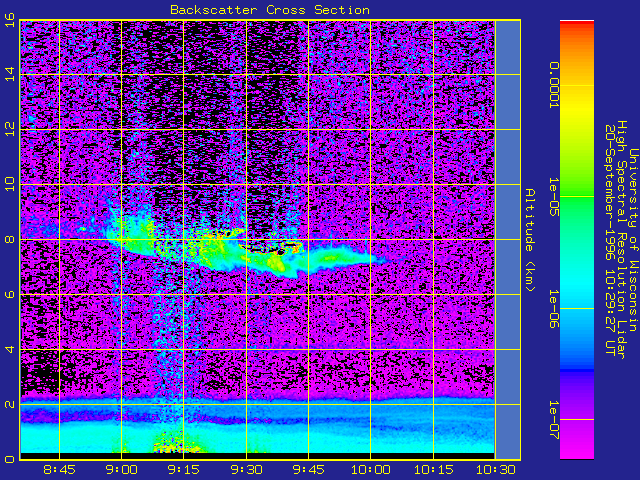Click the altitude 6 axis label
This screenshot has width=640, height=480.
tap(10, 294)
